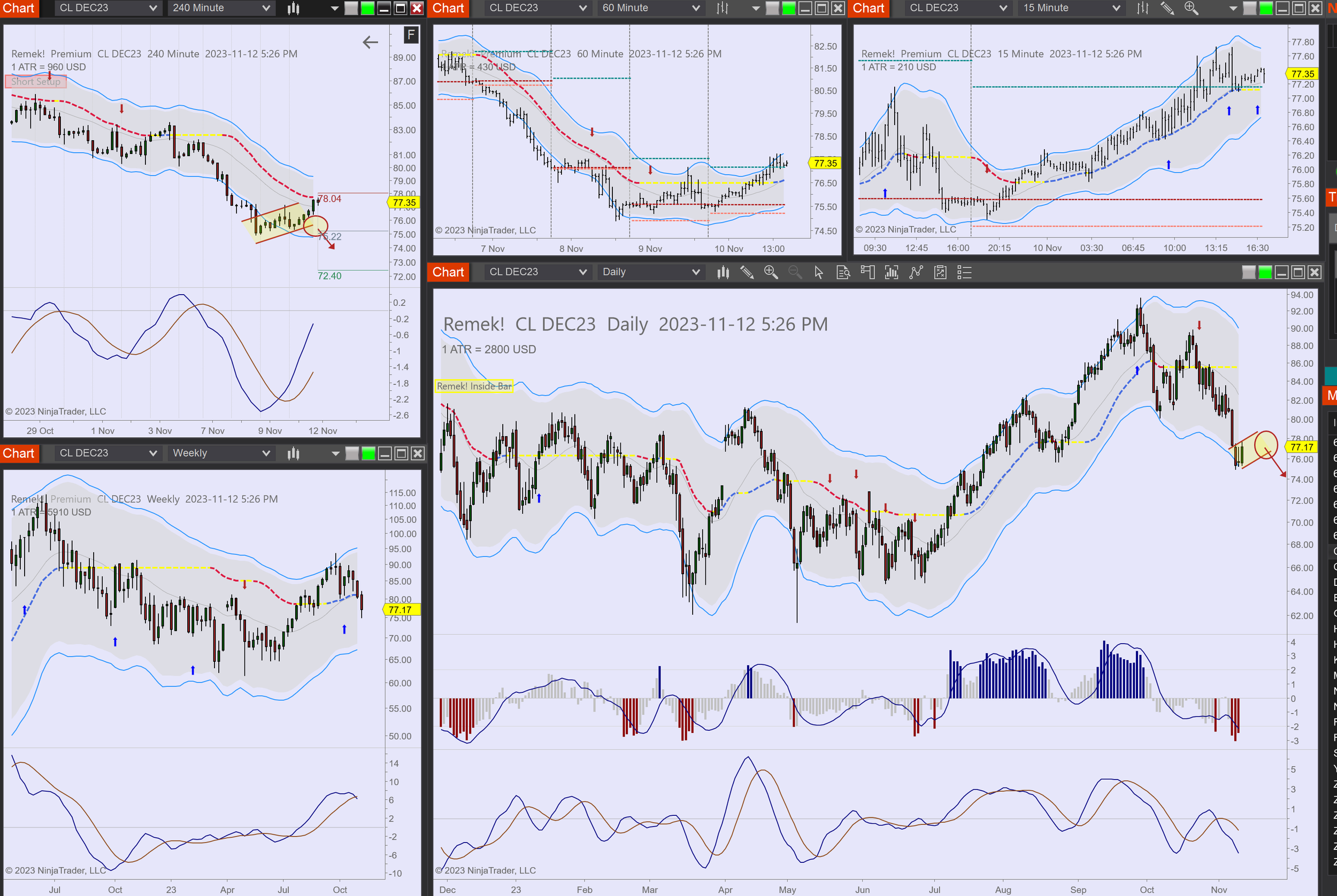Click 77.35 price marker on 15 Minute axis

click(x=1302, y=74)
